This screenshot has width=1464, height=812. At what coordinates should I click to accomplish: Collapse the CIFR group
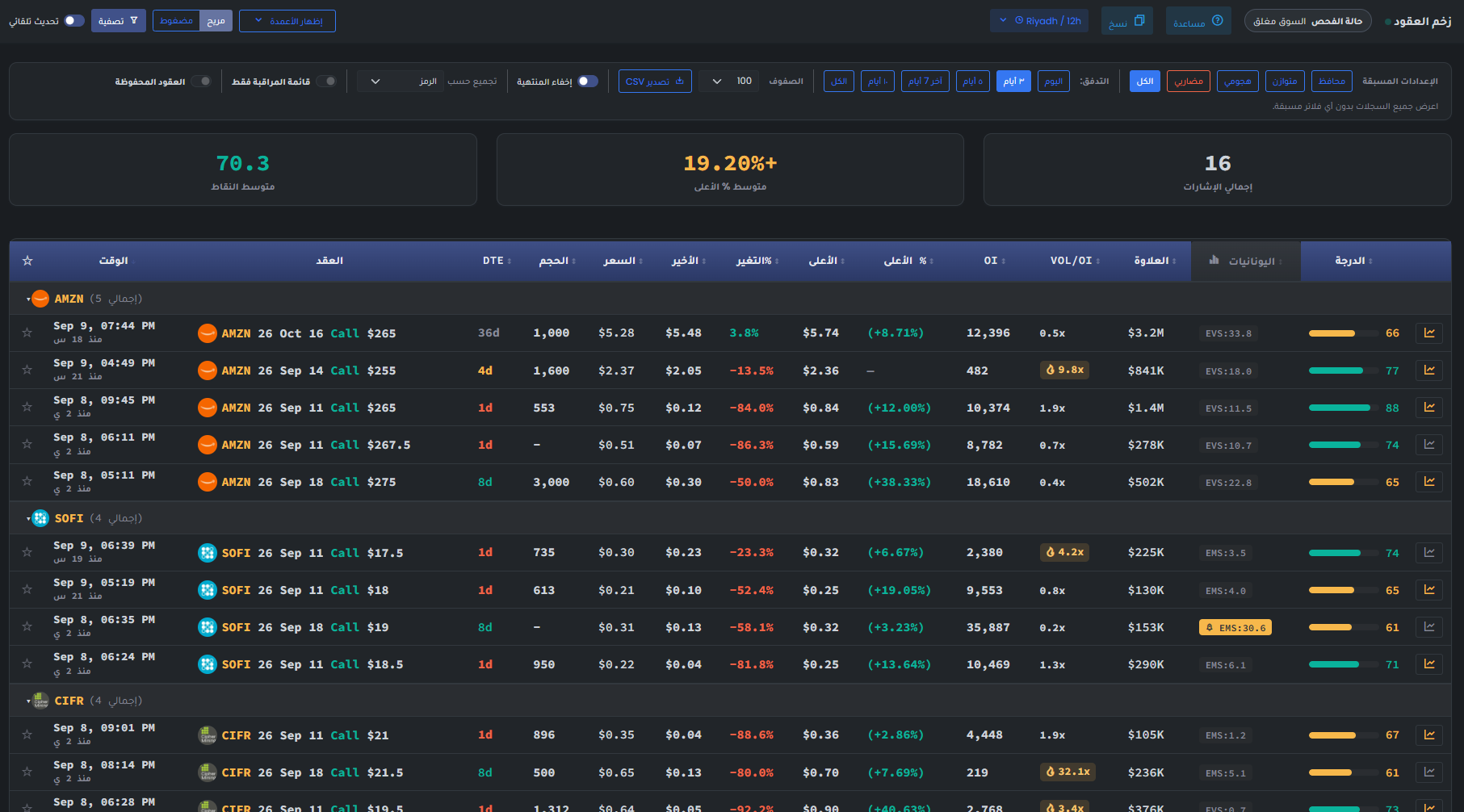[x=28, y=701]
